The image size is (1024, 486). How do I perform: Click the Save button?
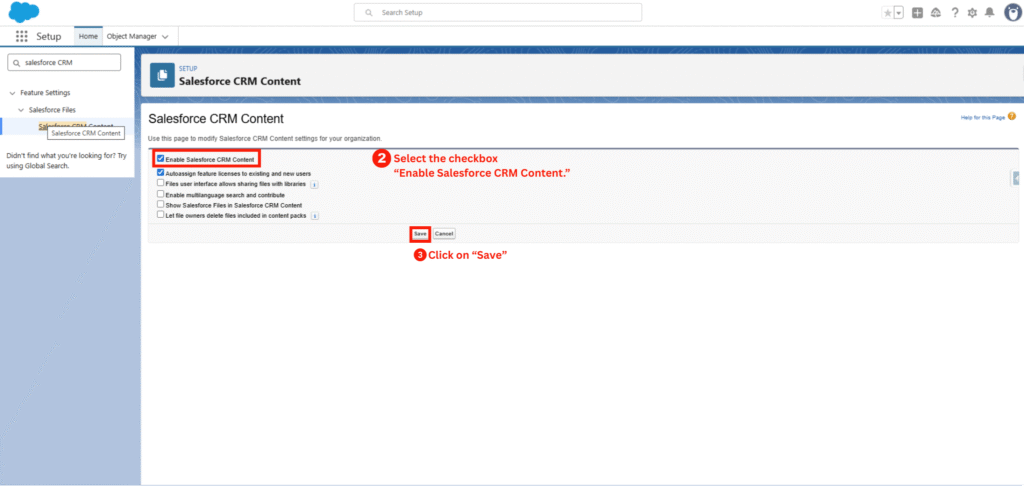(x=420, y=234)
